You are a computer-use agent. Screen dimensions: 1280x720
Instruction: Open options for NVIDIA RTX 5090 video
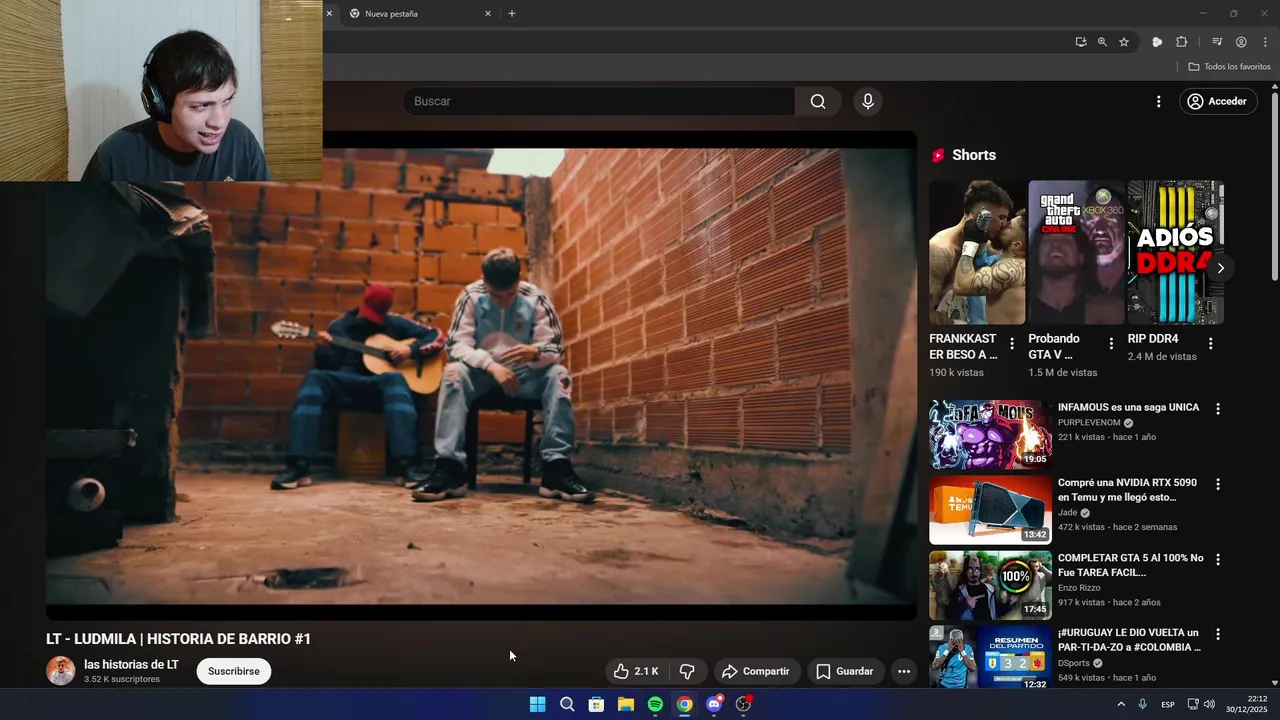[x=1218, y=484]
